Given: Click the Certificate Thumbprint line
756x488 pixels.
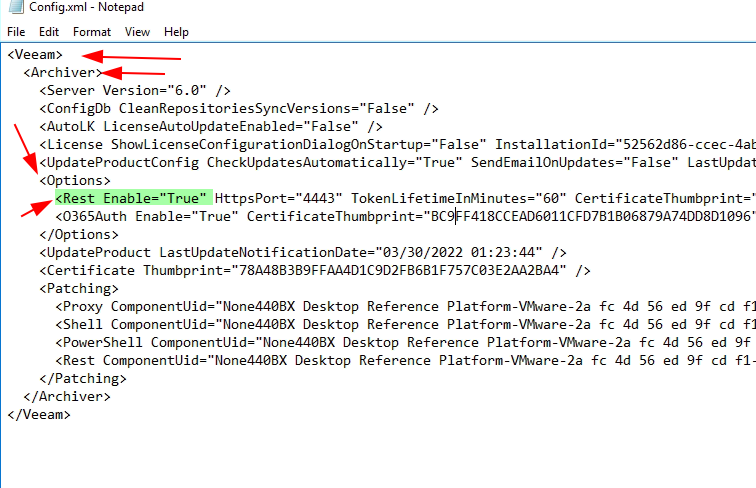Looking at the screenshot, I should tap(315, 271).
